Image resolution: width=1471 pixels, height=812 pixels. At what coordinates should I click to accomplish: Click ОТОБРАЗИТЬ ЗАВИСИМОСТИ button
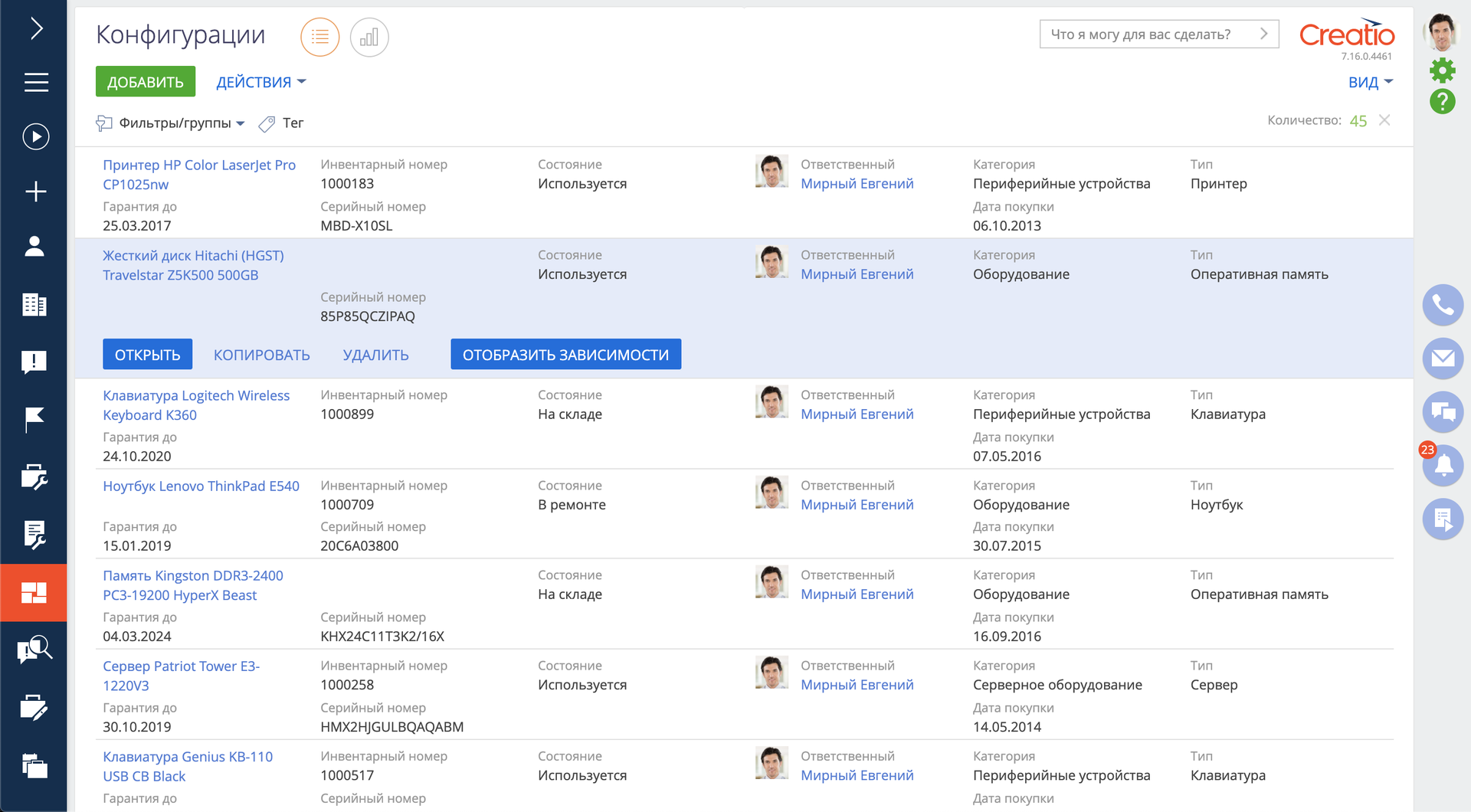tap(566, 355)
